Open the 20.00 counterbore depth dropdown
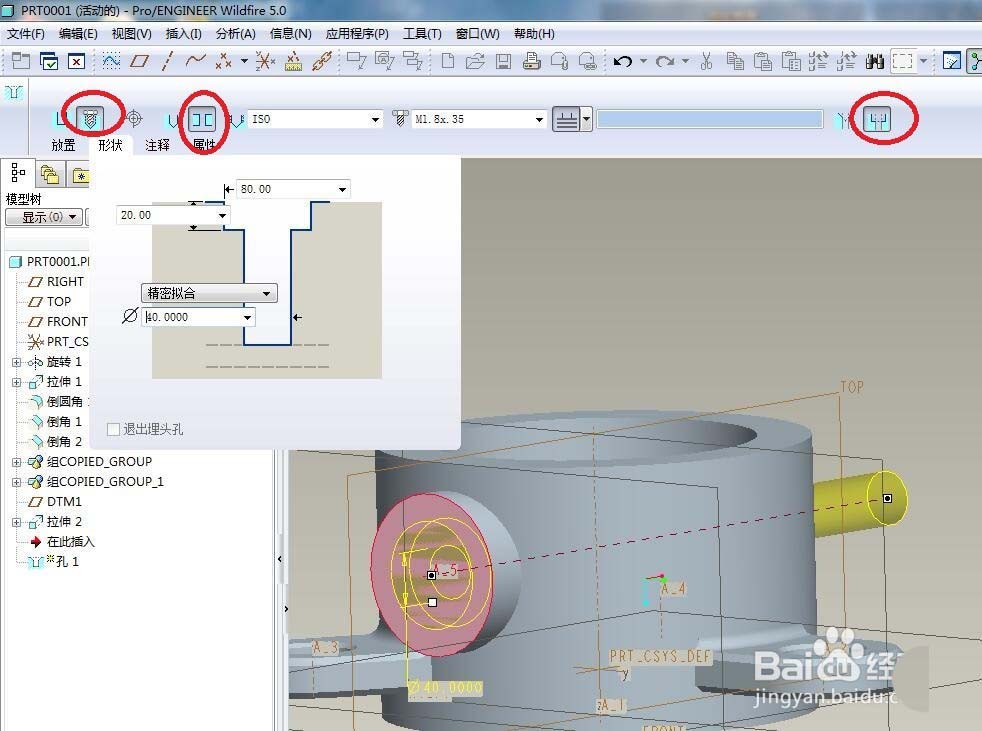The width and height of the screenshot is (982, 731). [222, 215]
